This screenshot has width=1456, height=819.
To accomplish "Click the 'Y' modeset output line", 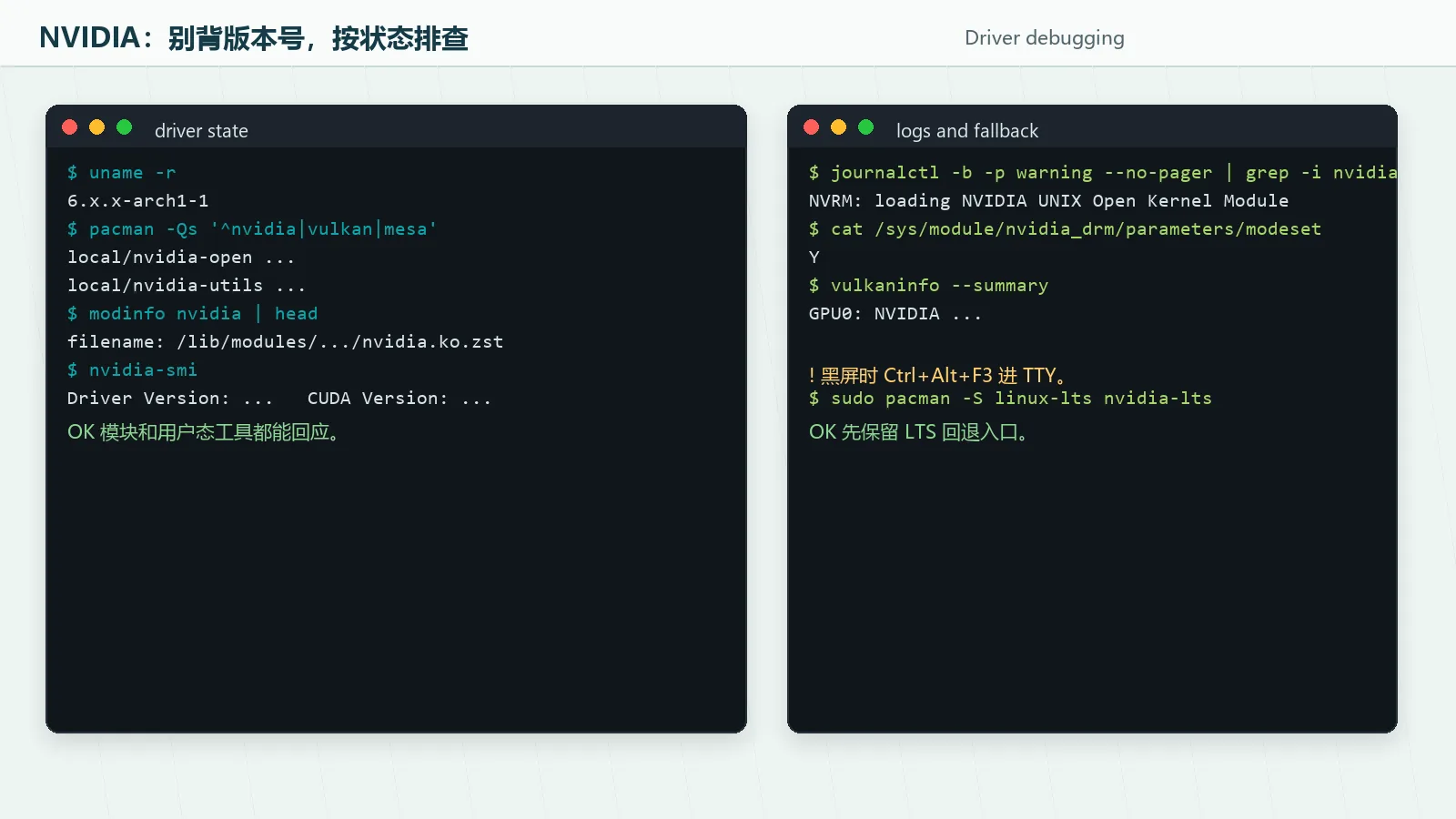I will pos(814,258).
